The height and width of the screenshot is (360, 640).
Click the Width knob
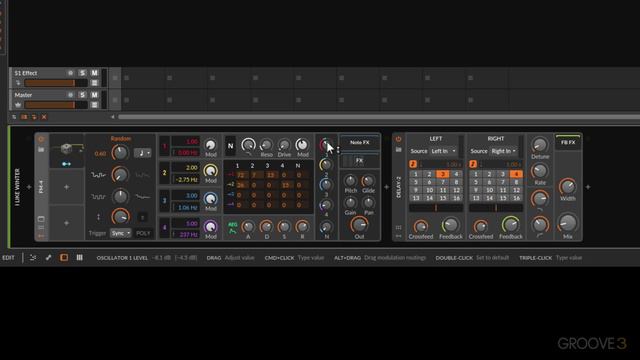567,187
